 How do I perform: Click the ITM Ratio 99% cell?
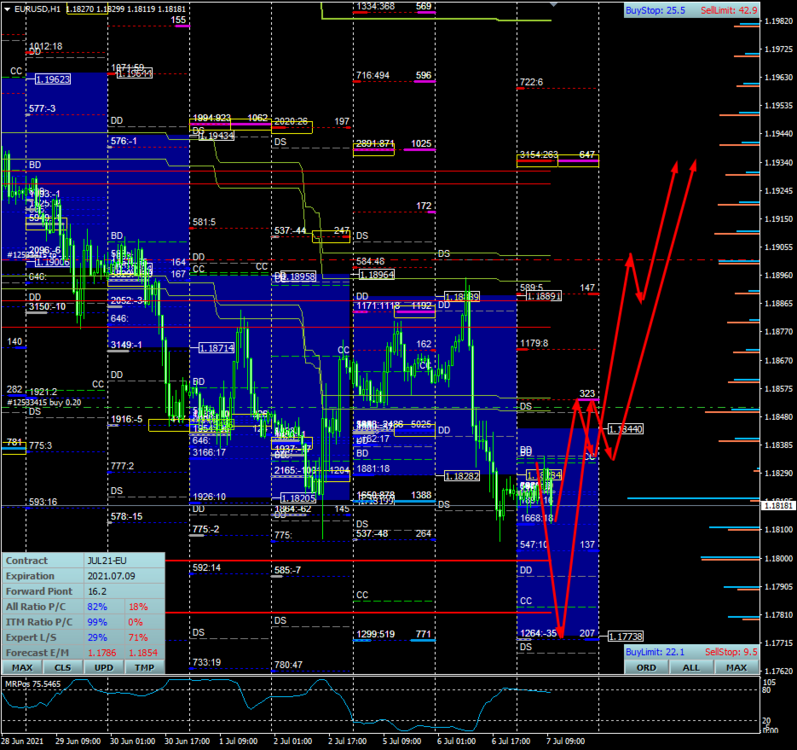pos(97,622)
